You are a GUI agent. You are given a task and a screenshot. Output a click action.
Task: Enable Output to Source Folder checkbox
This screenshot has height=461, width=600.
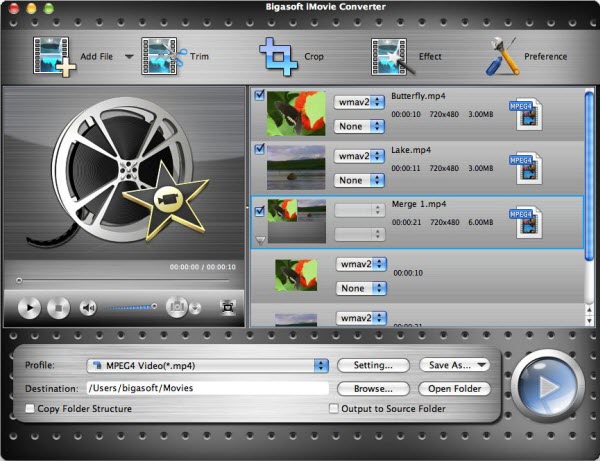coord(334,409)
